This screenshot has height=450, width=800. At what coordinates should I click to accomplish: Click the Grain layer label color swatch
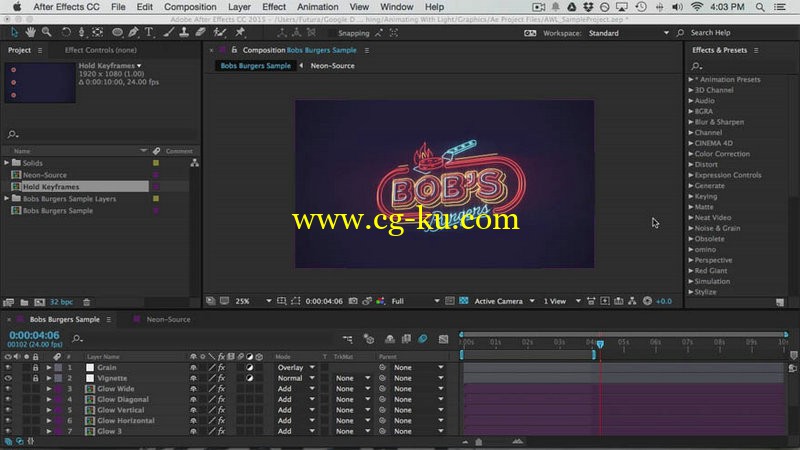click(58, 367)
